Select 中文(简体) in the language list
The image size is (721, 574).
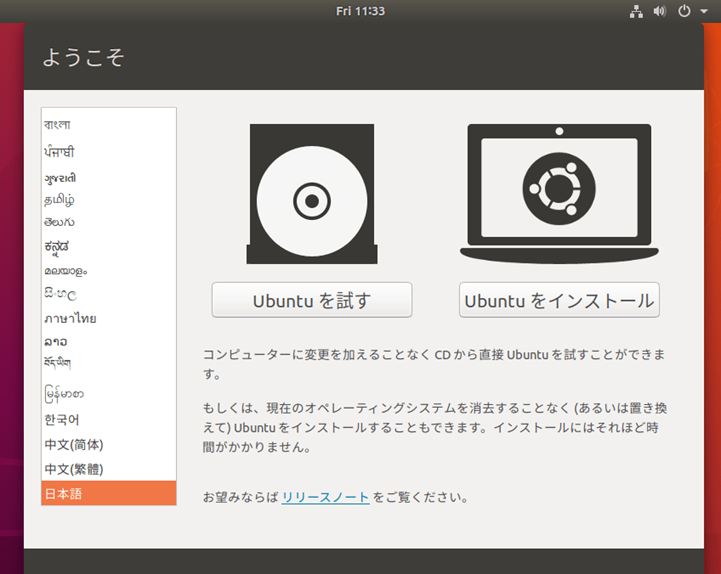coord(109,445)
